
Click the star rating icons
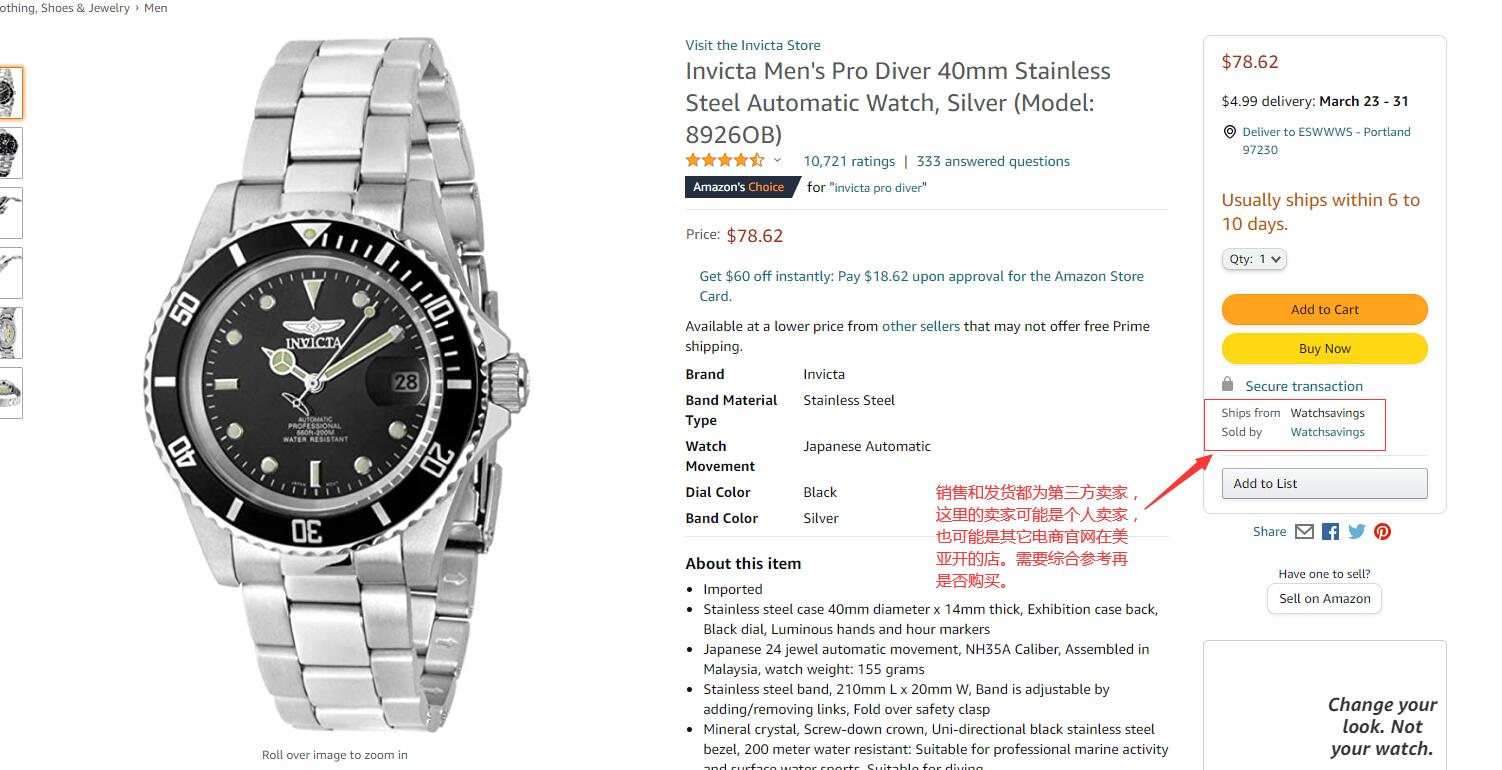tap(724, 161)
